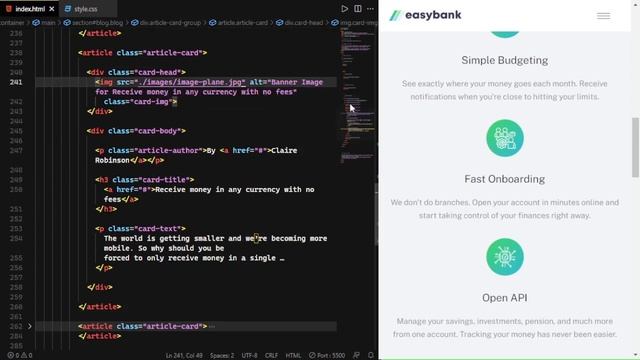Change the end-of-line sequence CRLF
Screen dimensions: 640x360
point(271,356)
